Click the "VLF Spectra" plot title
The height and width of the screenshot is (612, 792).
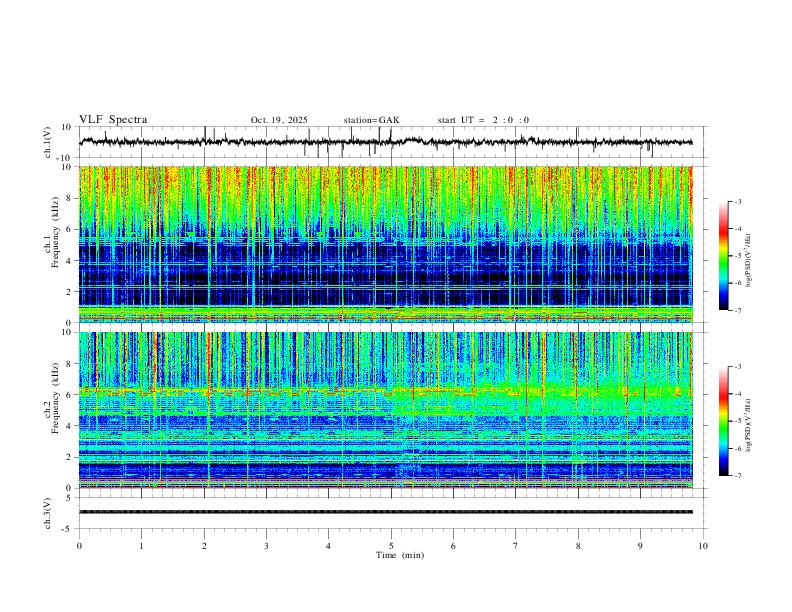[x=113, y=120]
